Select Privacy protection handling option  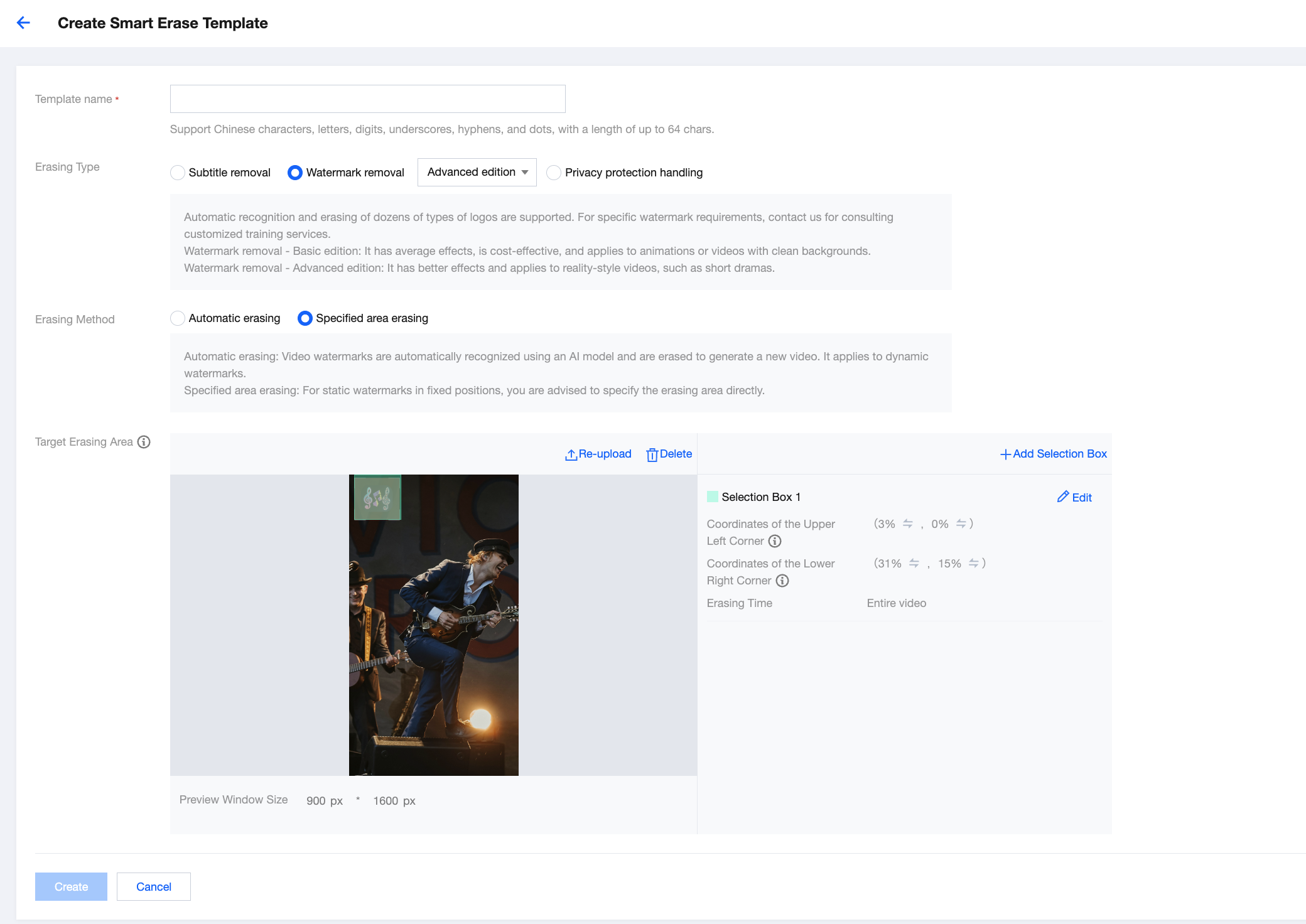(x=554, y=173)
